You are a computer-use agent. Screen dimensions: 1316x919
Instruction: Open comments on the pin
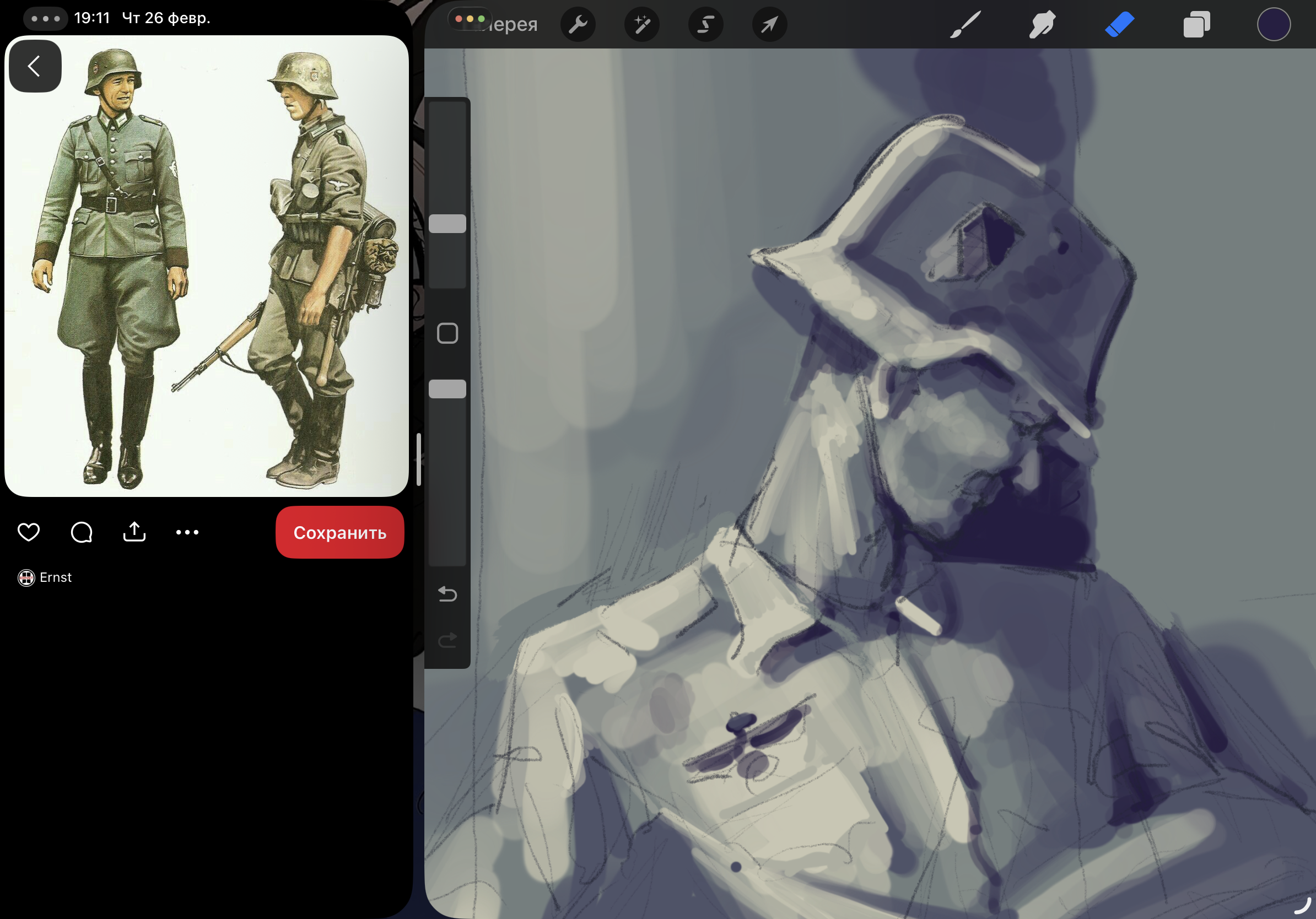coord(82,532)
